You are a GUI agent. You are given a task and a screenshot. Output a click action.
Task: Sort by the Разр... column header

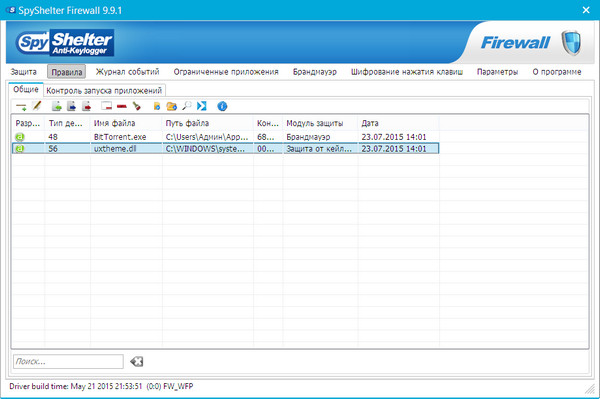point(28,123)
